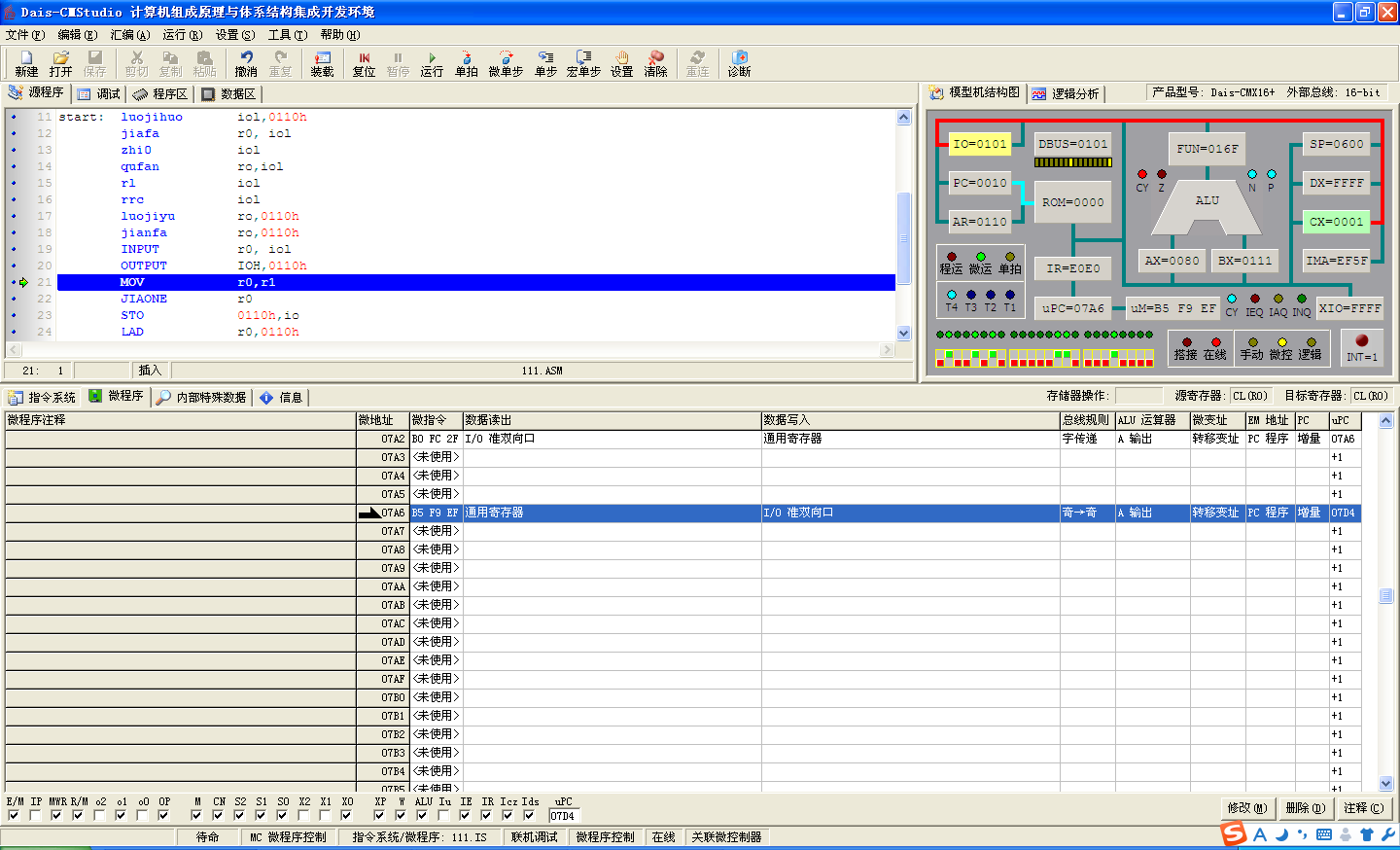1400x850 pixels.
Task: Switch to the 逻辑分析 (Logic analysis) tab
Action: point(1067,93)
